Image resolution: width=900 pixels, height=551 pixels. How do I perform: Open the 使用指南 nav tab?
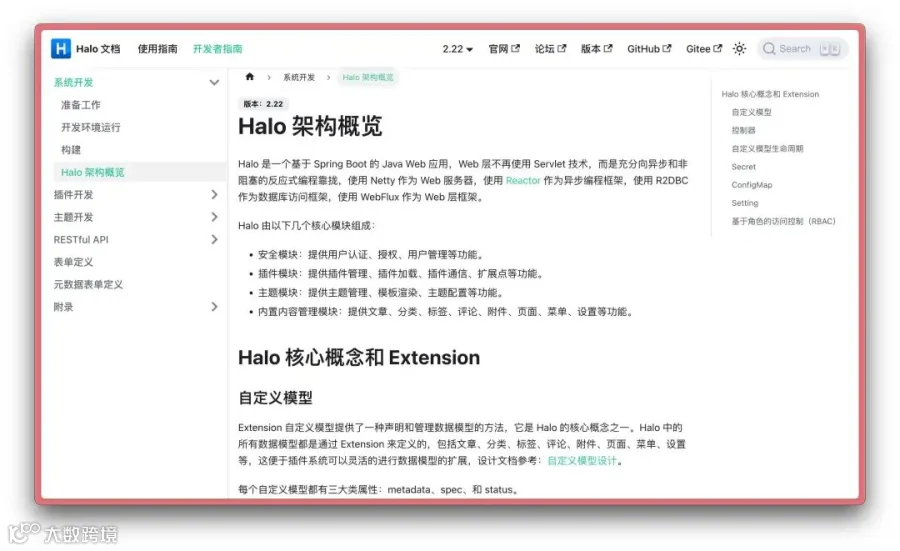[x=157, y=49]
